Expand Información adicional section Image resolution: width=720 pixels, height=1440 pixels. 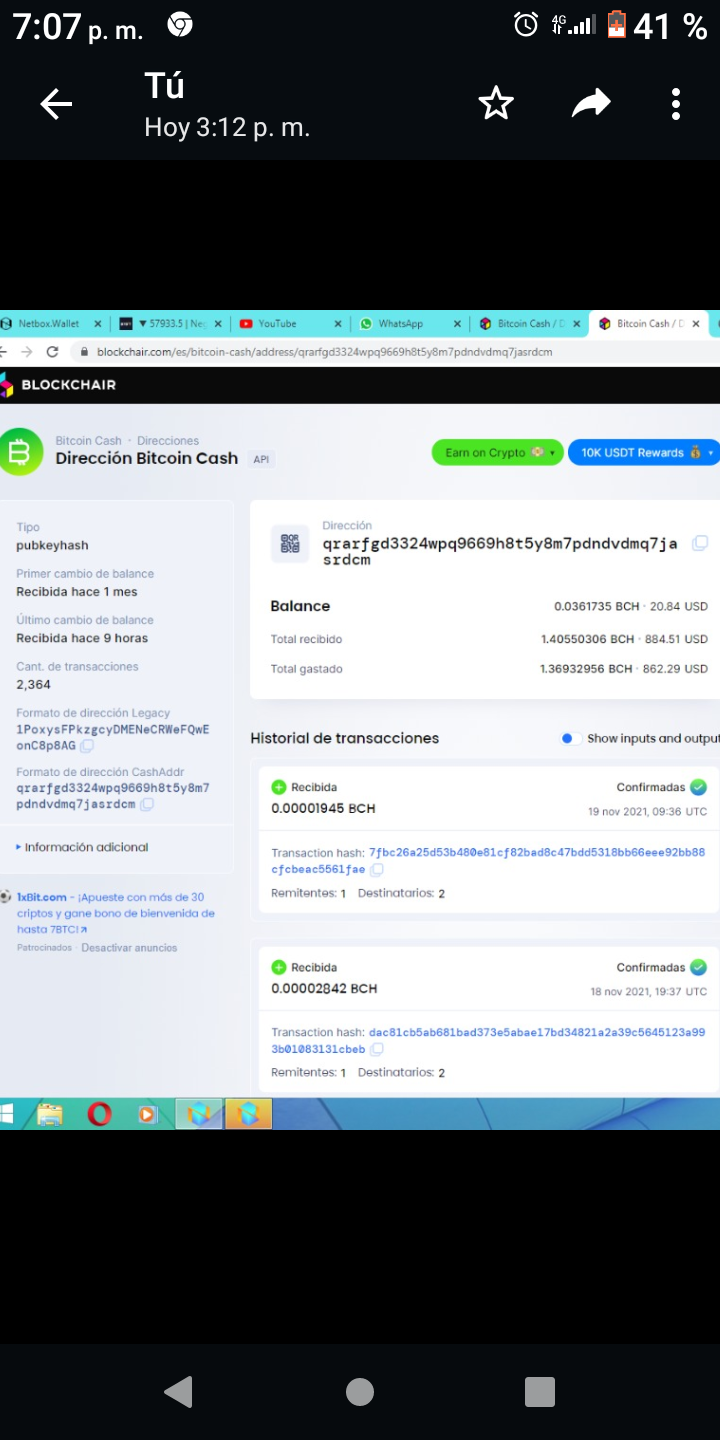pyautogui.click(x=82, y=847)
